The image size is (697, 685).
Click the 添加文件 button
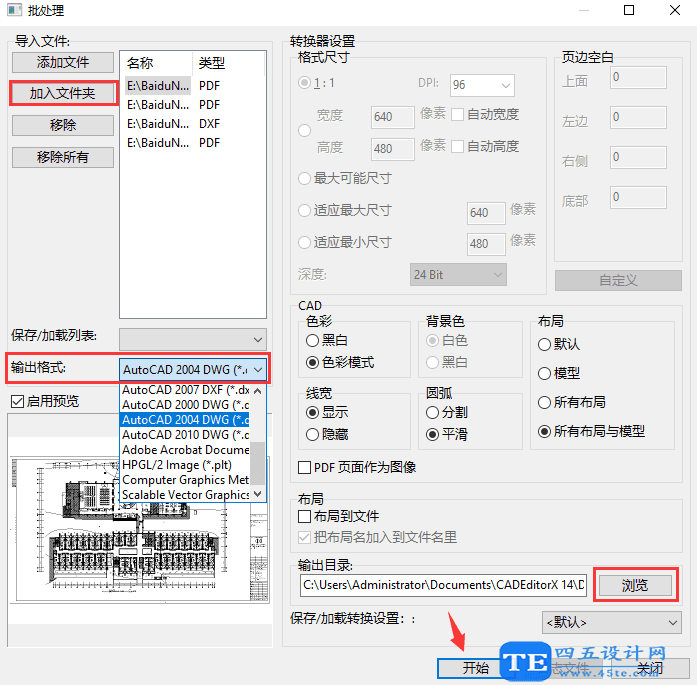click(x=63, y=62)
